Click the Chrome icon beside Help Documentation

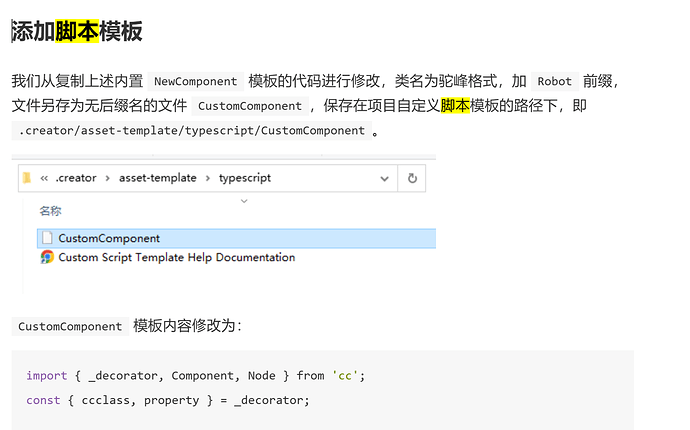click(46, 257)
